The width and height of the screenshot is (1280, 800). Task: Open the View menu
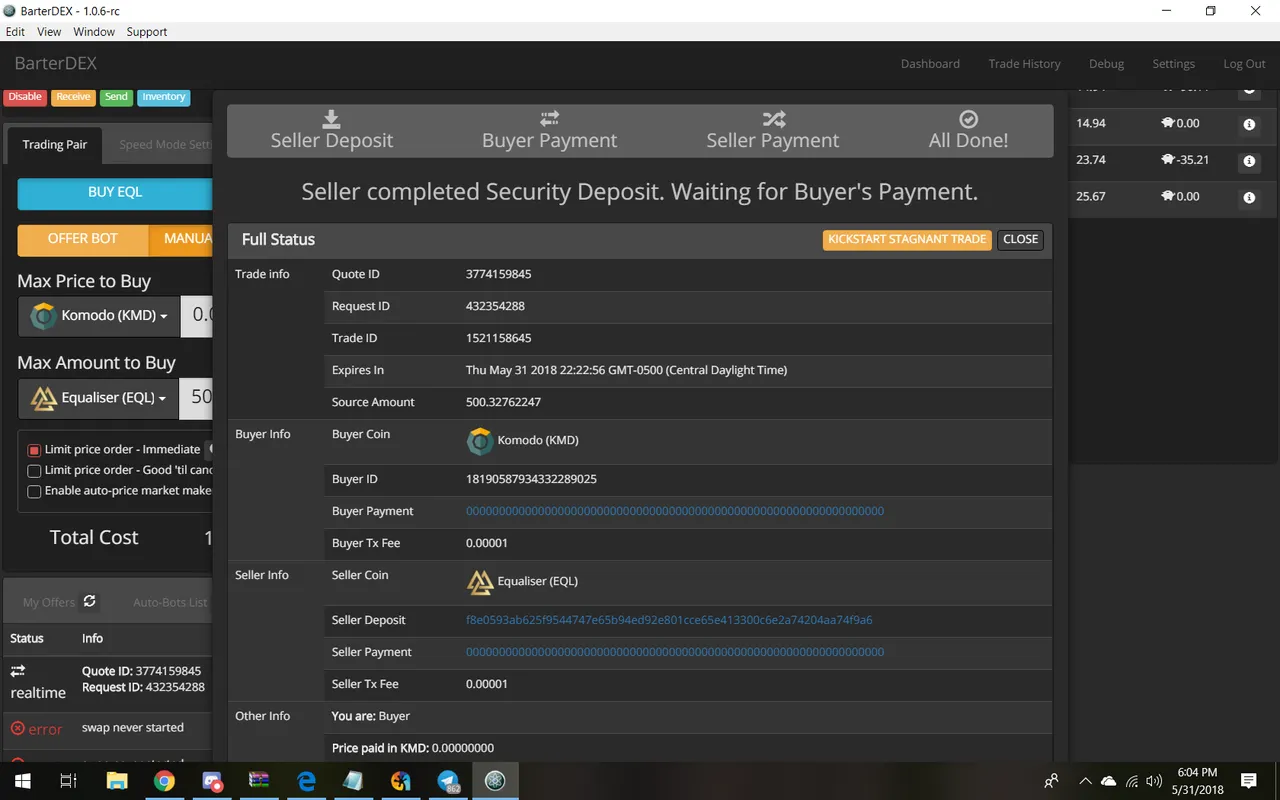(x=49, y=32)
